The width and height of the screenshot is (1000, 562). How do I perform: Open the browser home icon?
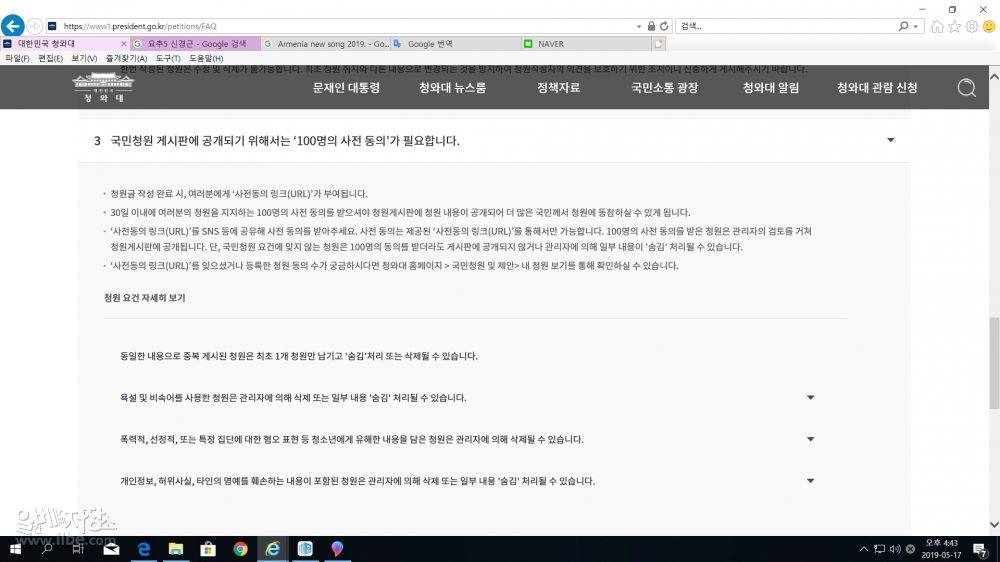(x=937, y=26)
